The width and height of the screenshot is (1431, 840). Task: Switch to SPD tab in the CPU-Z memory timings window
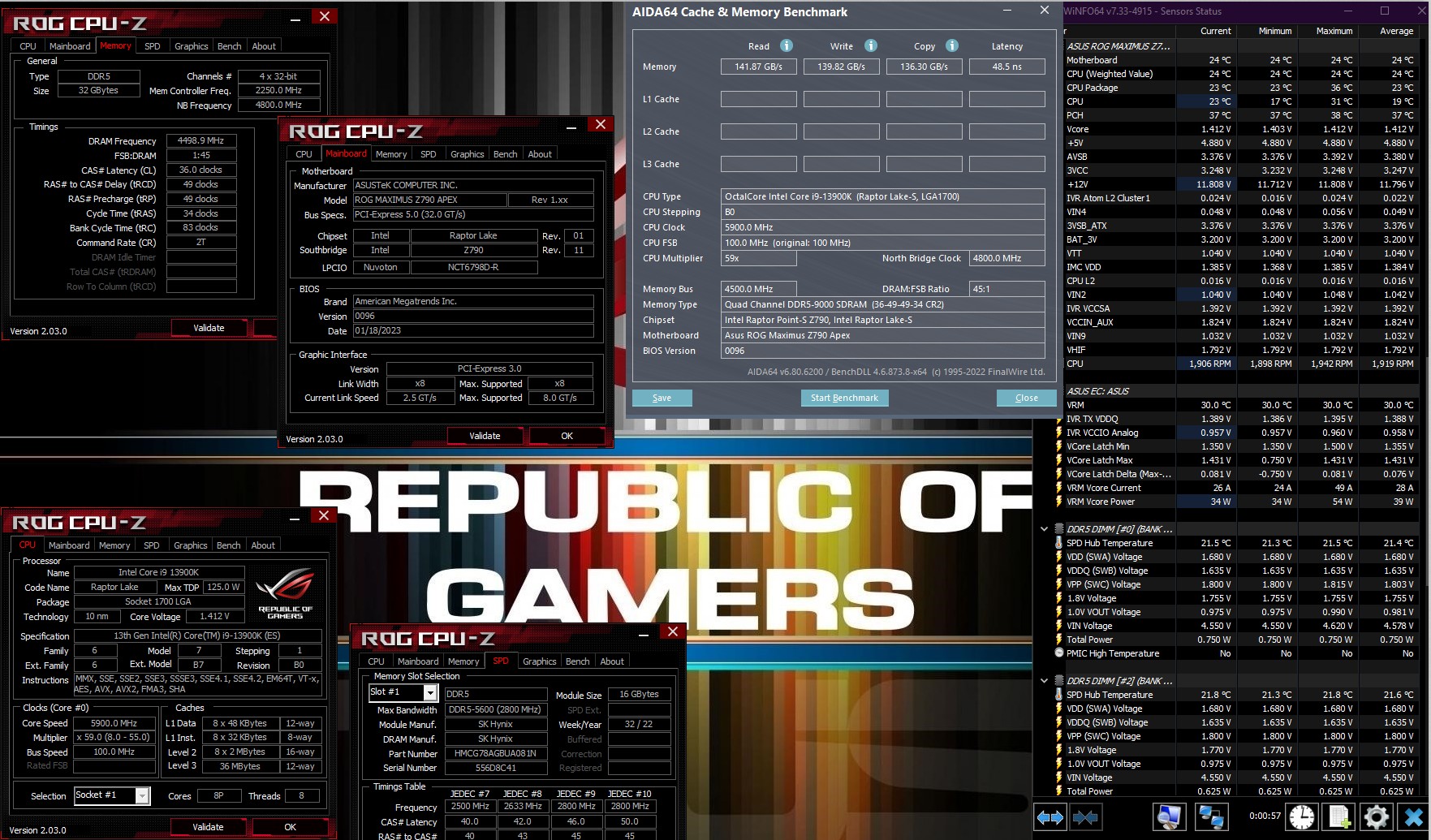pos(152,46)
